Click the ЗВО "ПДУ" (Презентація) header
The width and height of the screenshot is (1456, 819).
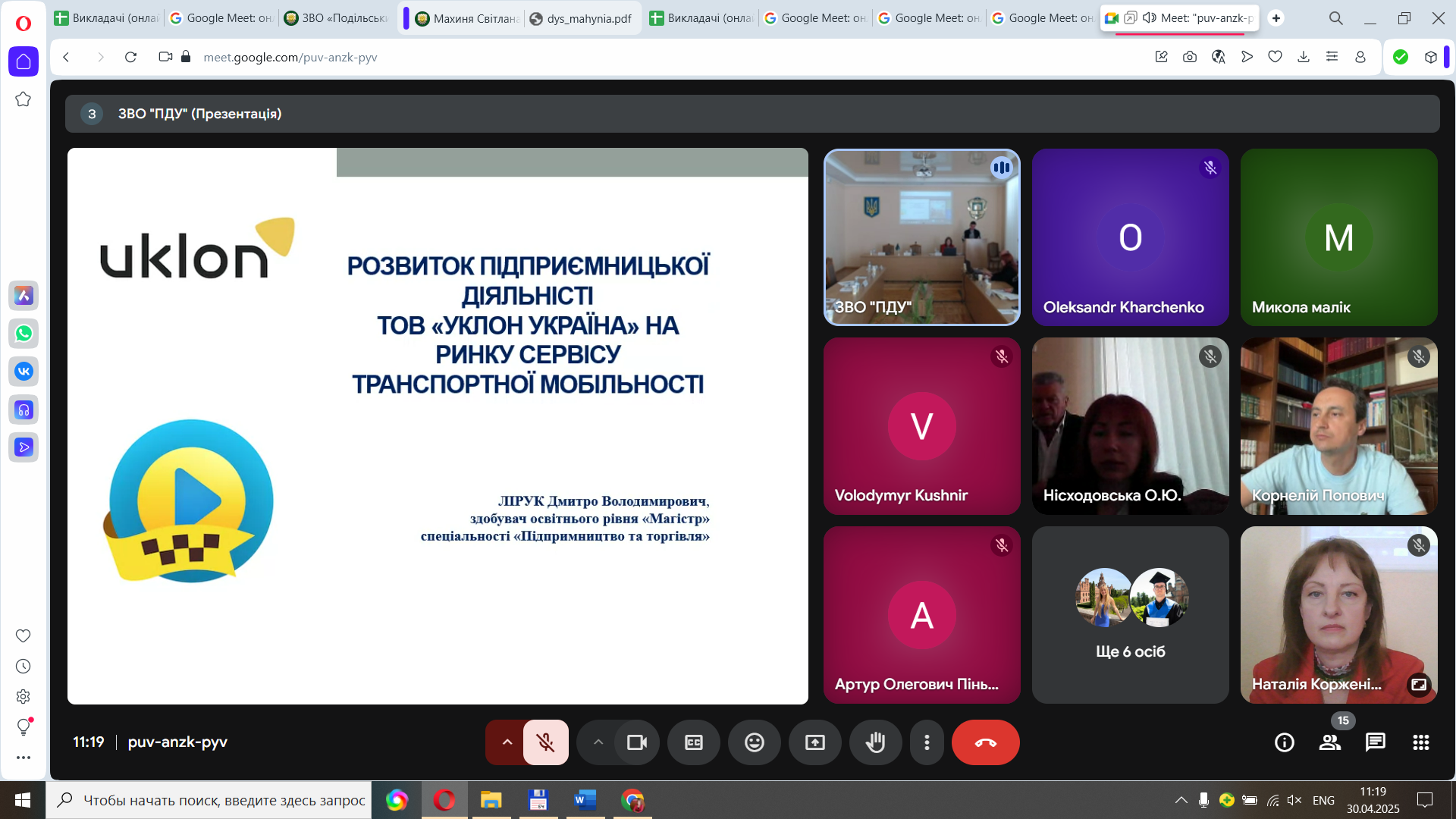199,114
